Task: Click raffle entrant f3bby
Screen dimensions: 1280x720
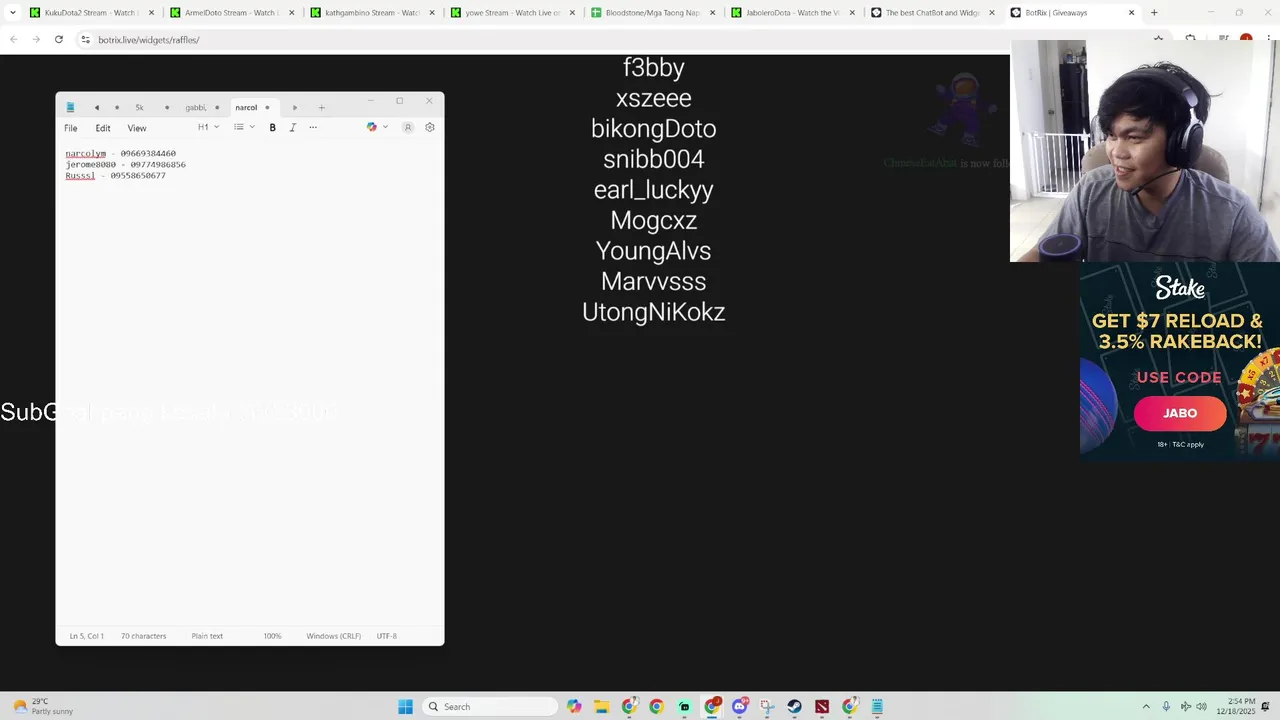Action: click(x=654, y=67)
